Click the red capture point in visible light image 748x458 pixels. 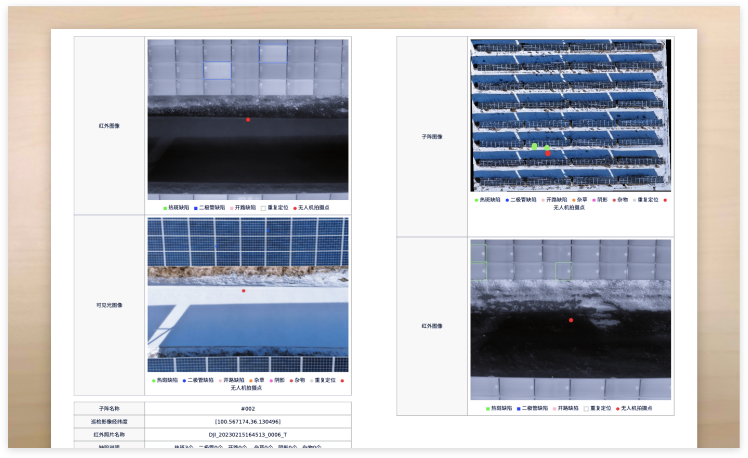[x=243, y=291]
